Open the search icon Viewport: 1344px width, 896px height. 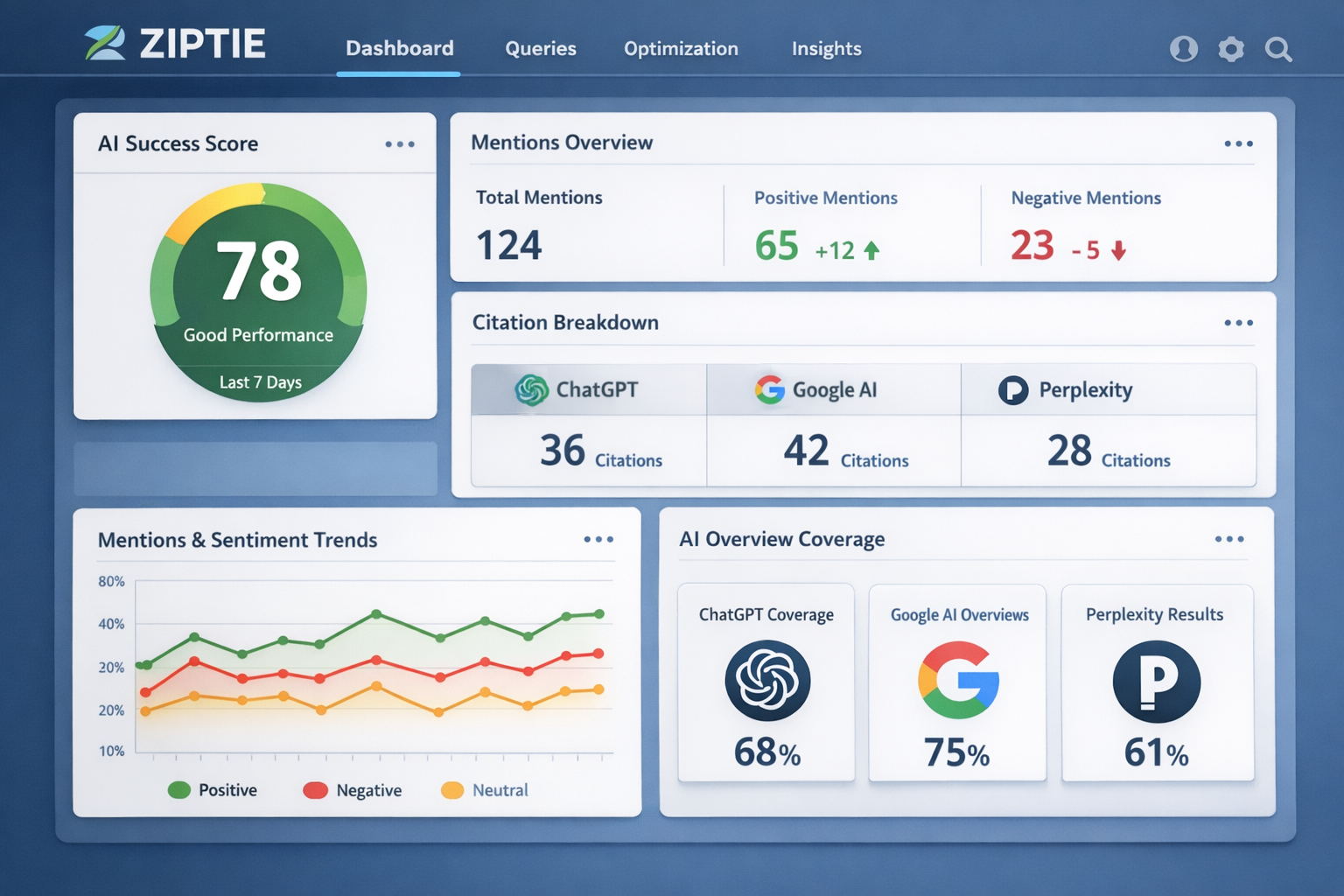[1279, 50]
